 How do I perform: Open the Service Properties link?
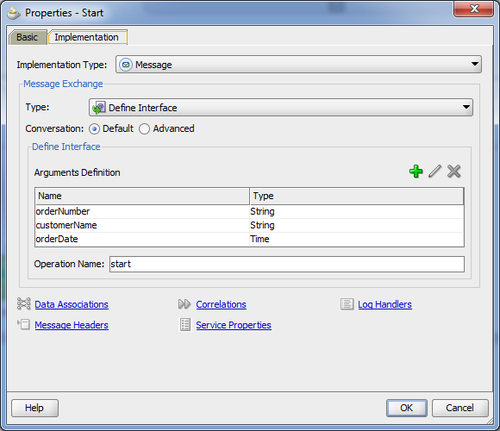click(x=233, y=325)
